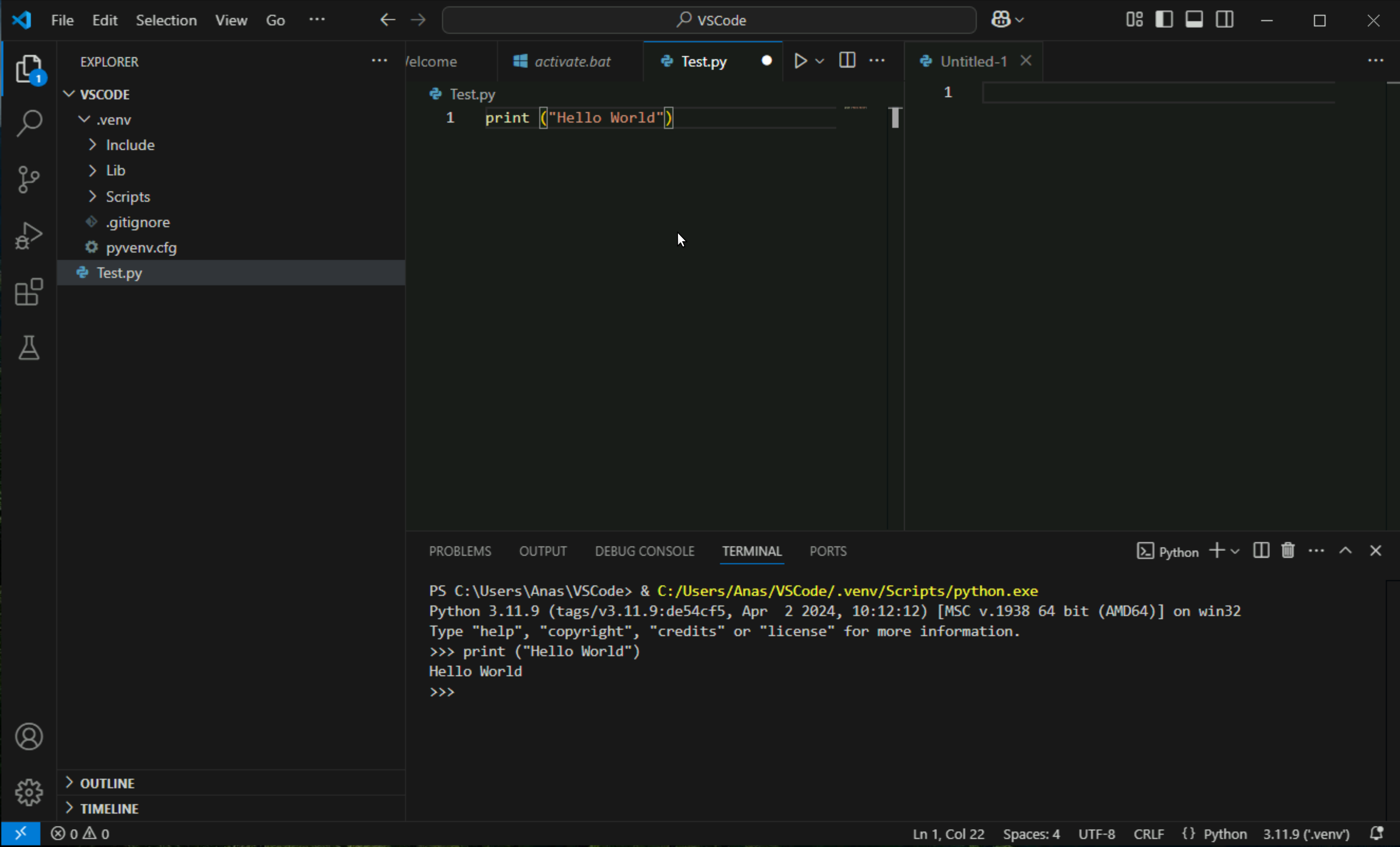Open the Search view in activity bar

[x=29, y=123]
